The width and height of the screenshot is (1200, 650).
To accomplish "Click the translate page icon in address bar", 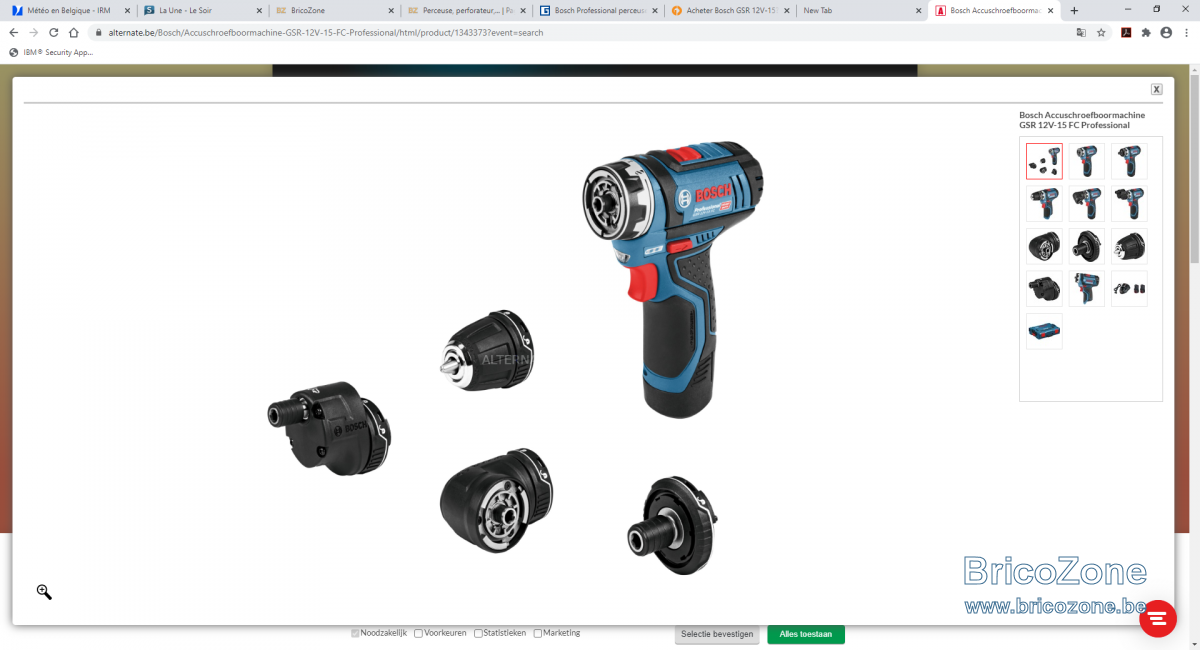I will tap(1081, 32).
